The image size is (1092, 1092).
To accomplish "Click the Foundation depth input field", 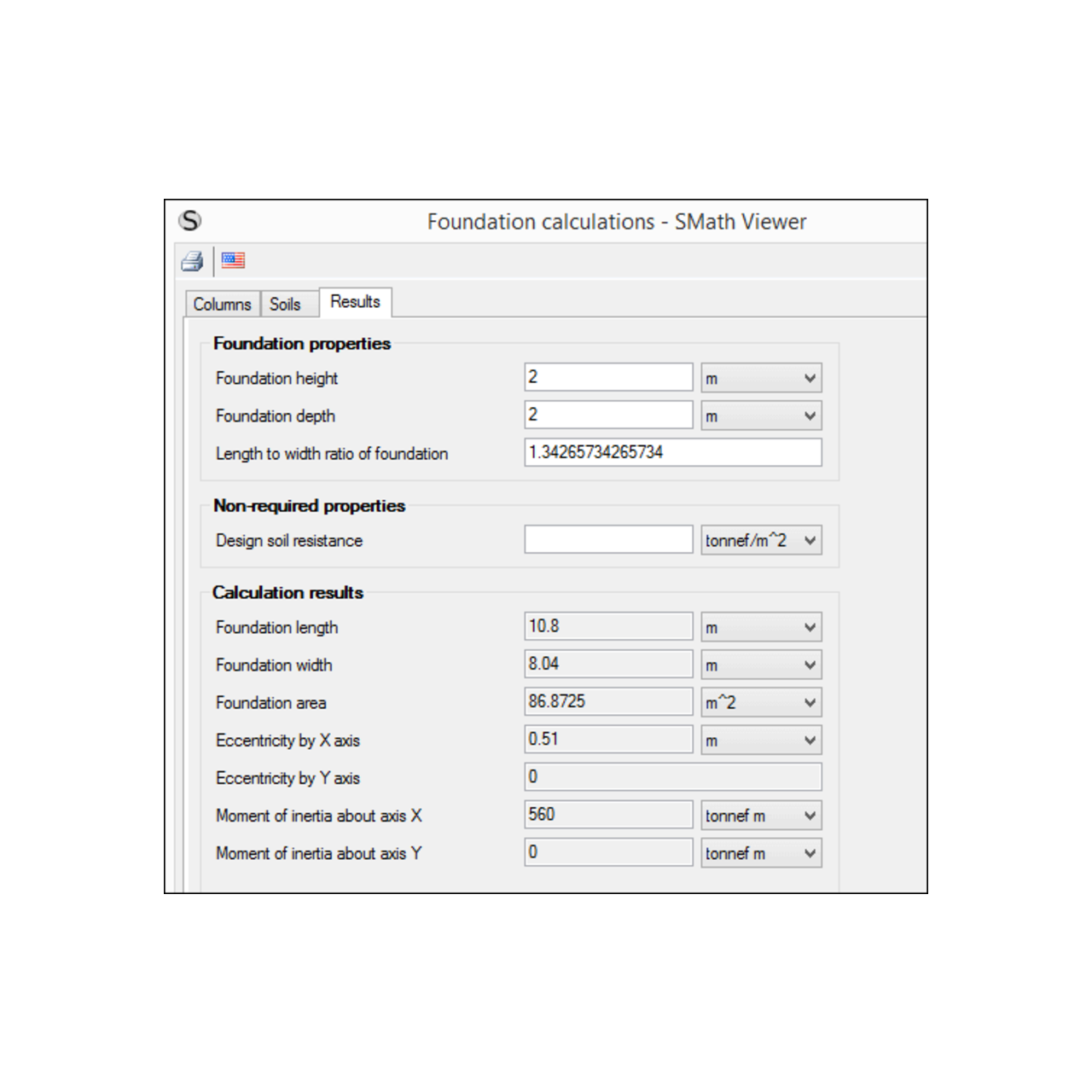I will 608,415.
